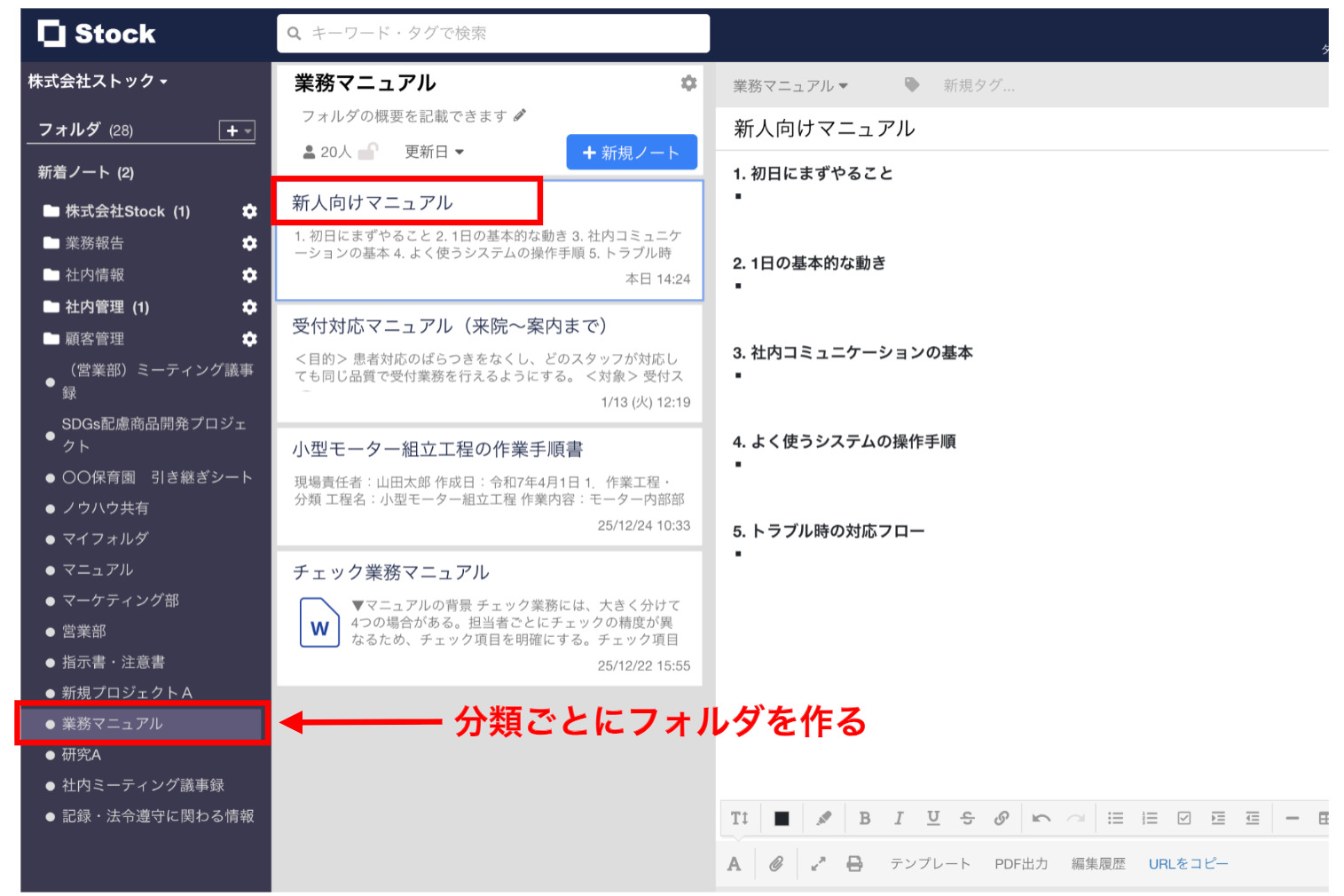Select the マーケティング部 folder

point(113,601)
